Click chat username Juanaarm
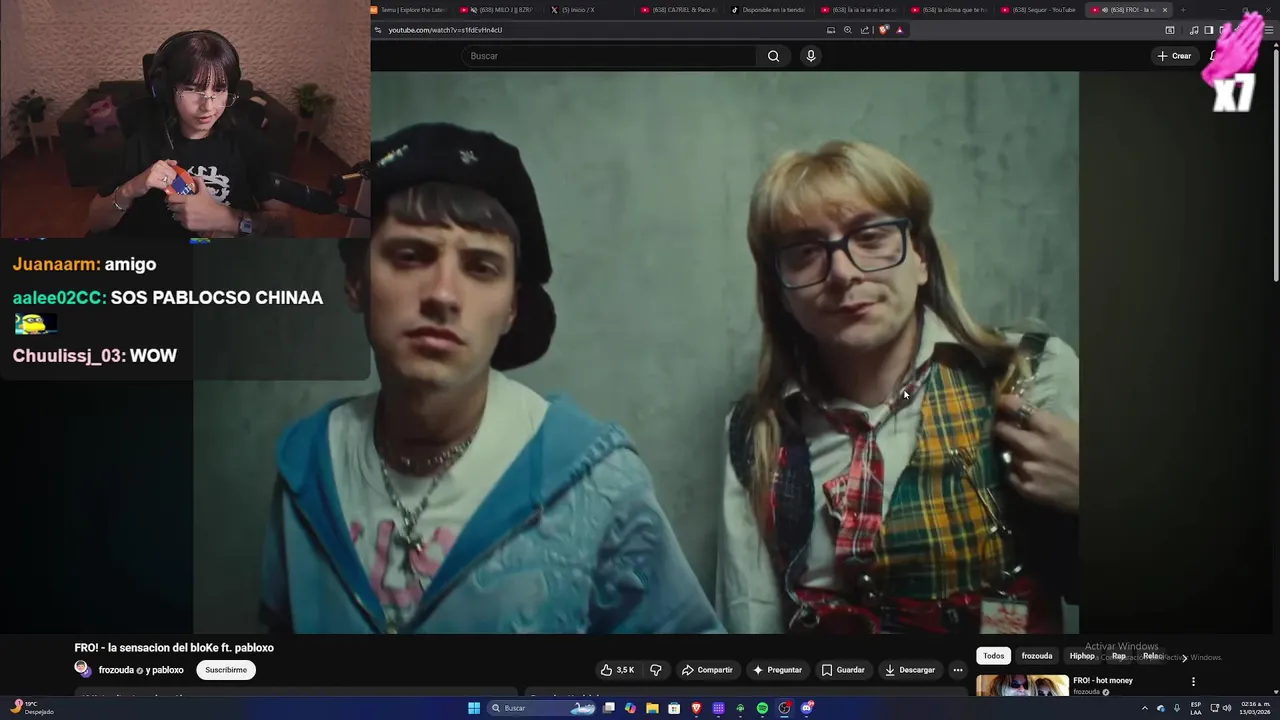1280x720 pixels. (x=55, y=265)
